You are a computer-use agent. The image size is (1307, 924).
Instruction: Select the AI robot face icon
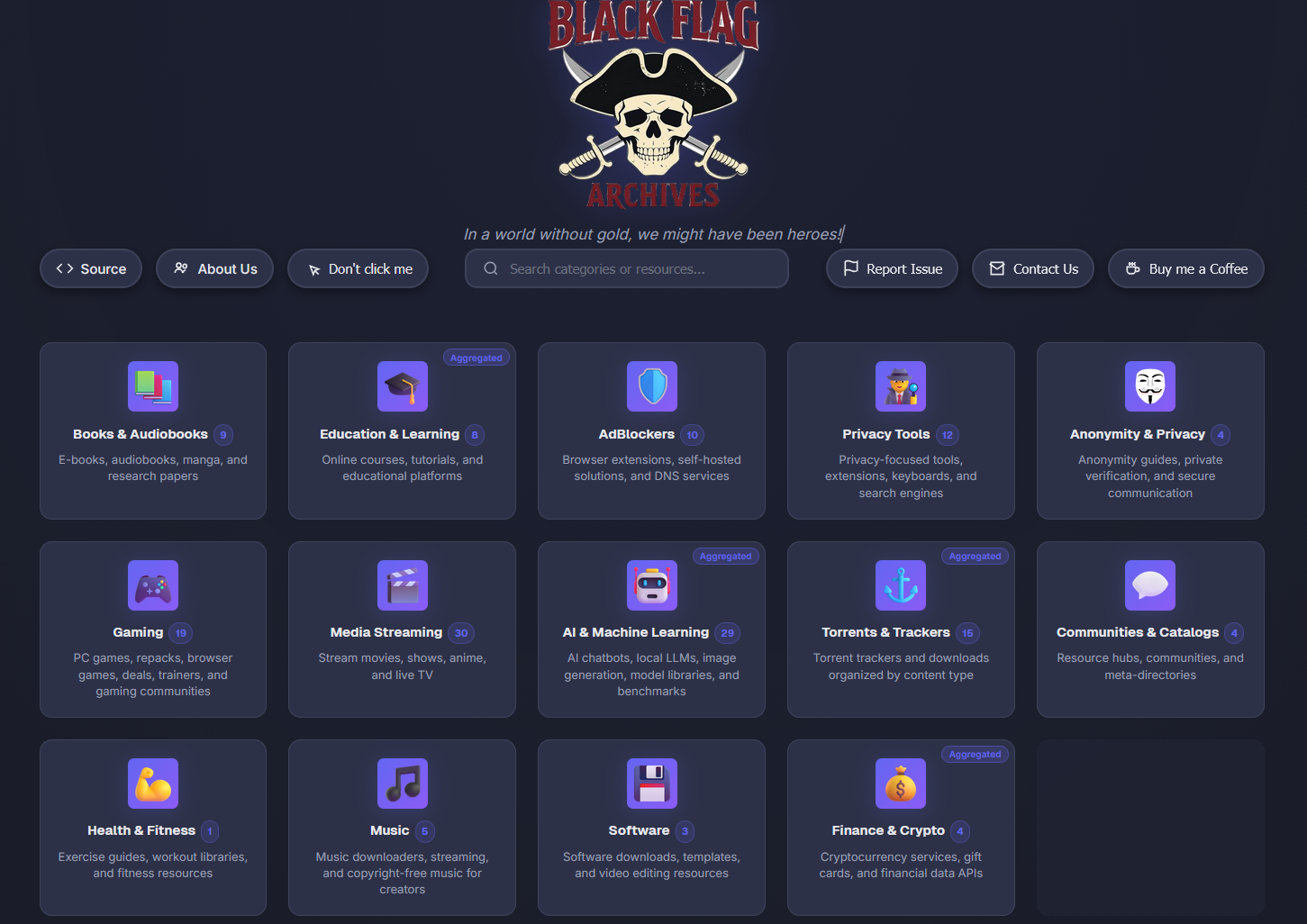[x=652, y=585]
